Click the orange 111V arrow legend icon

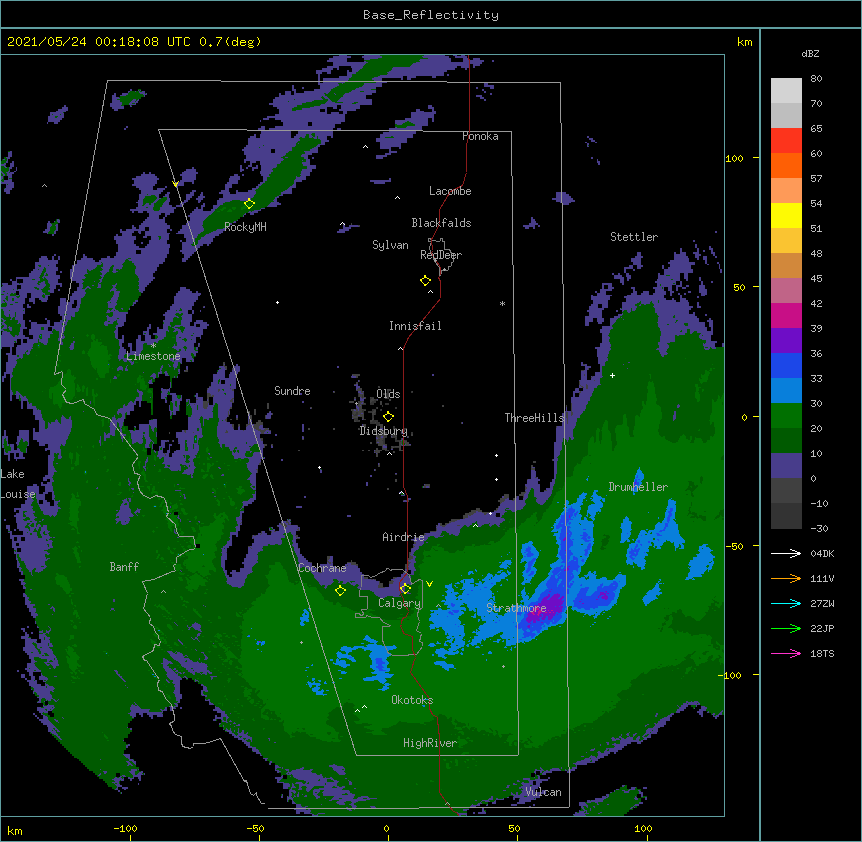[x=786, y=578]
